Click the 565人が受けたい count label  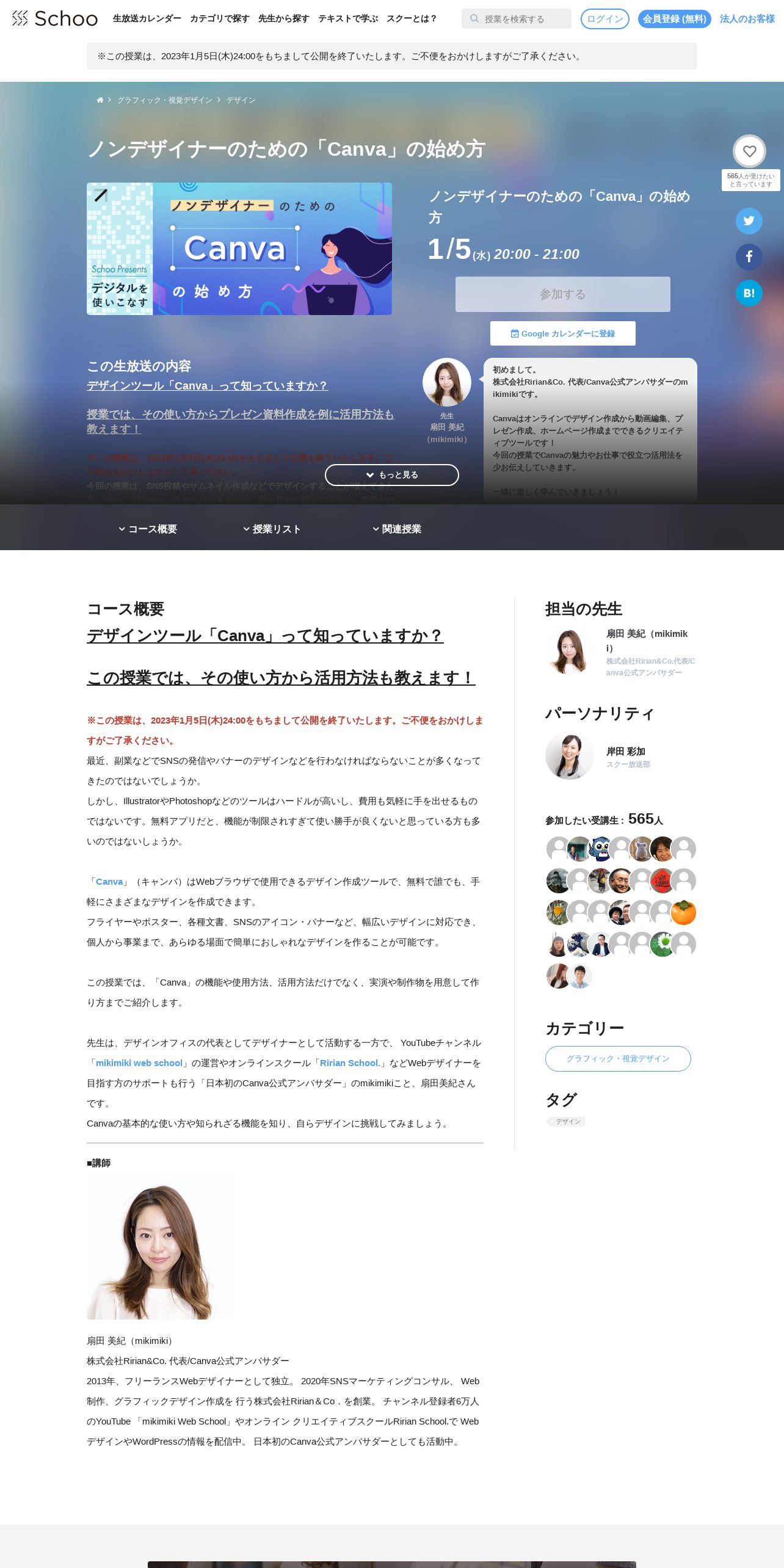[751, 180]
